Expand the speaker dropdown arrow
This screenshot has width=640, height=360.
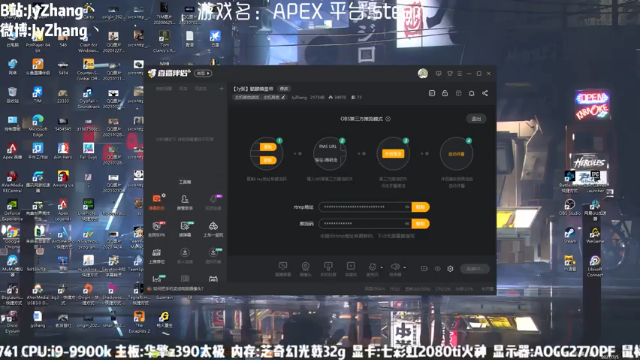(x=404, y=268)
